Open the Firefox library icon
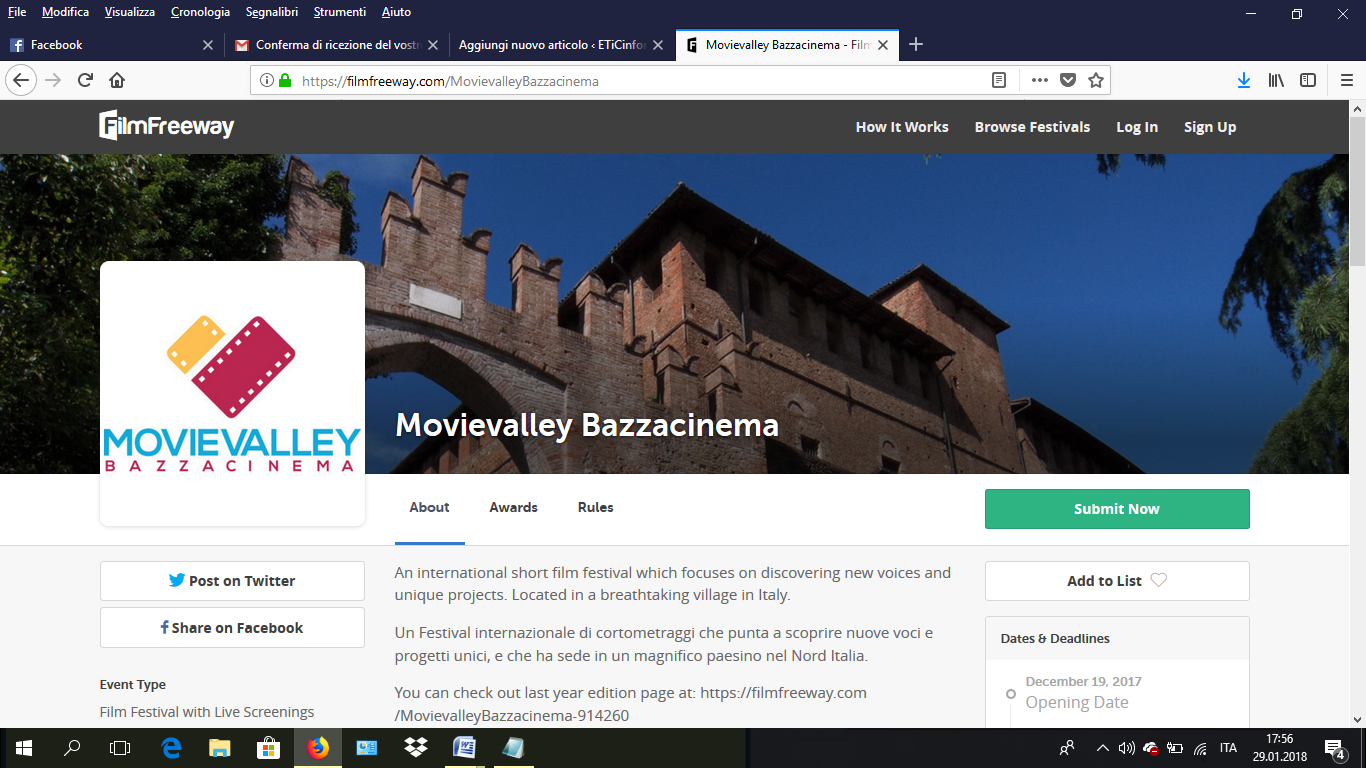This screenshot has height=768, width=1366. pos(1277,81)
